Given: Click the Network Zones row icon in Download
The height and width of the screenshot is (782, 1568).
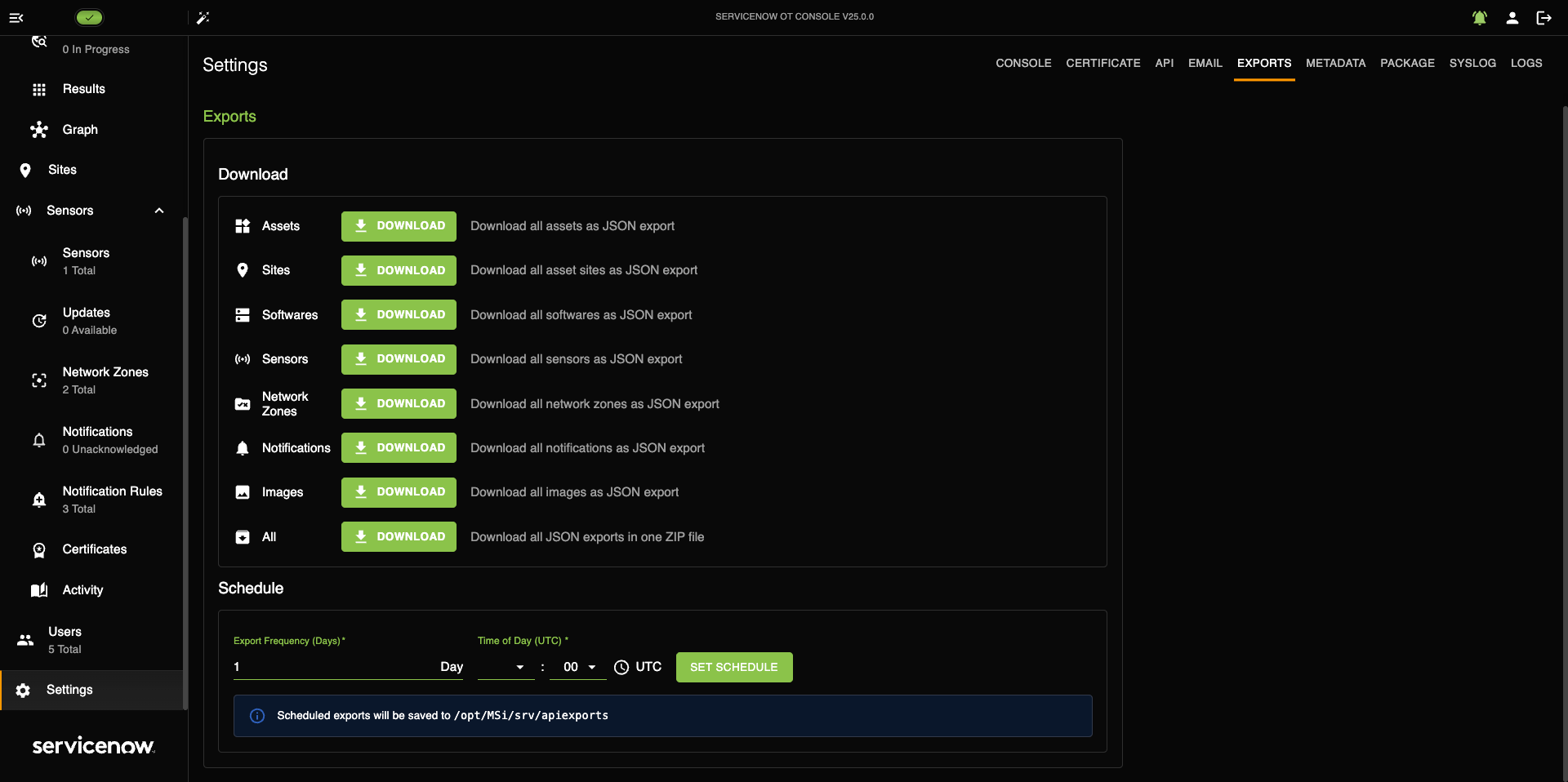Looking at the screenshot, I should pyautogui.click(x=243, y=404).
